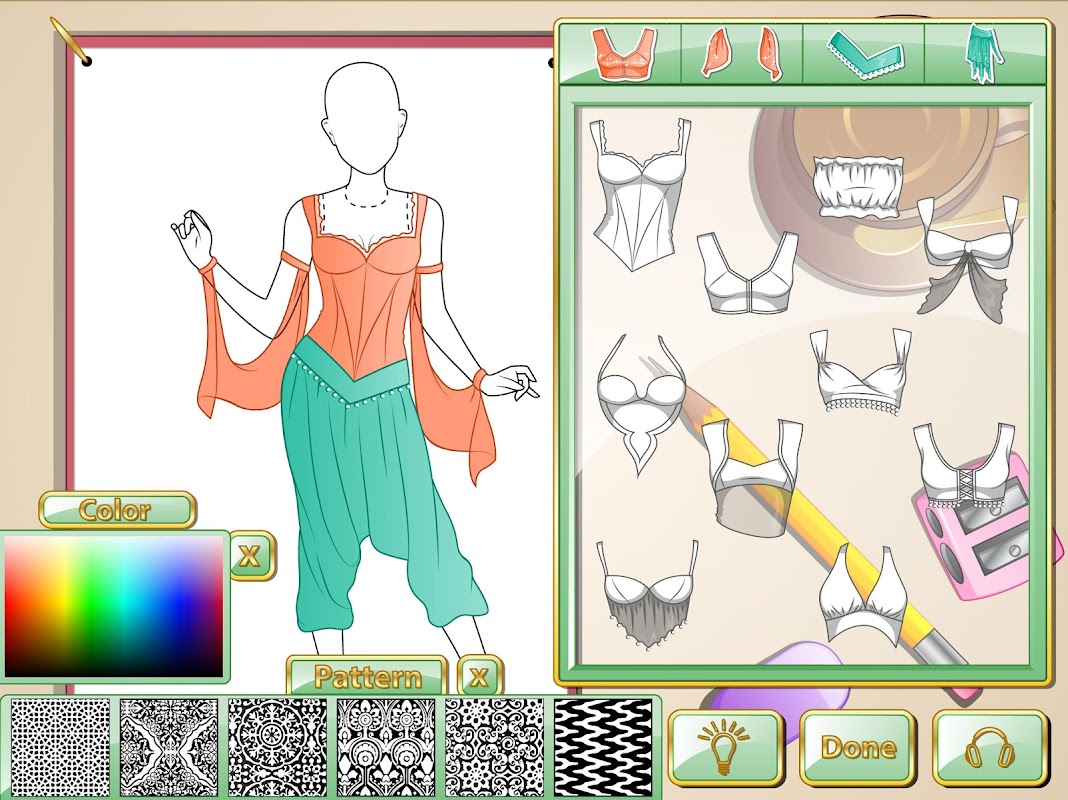
Task: Close the pattern strip with its X
Action: (480, 676)
